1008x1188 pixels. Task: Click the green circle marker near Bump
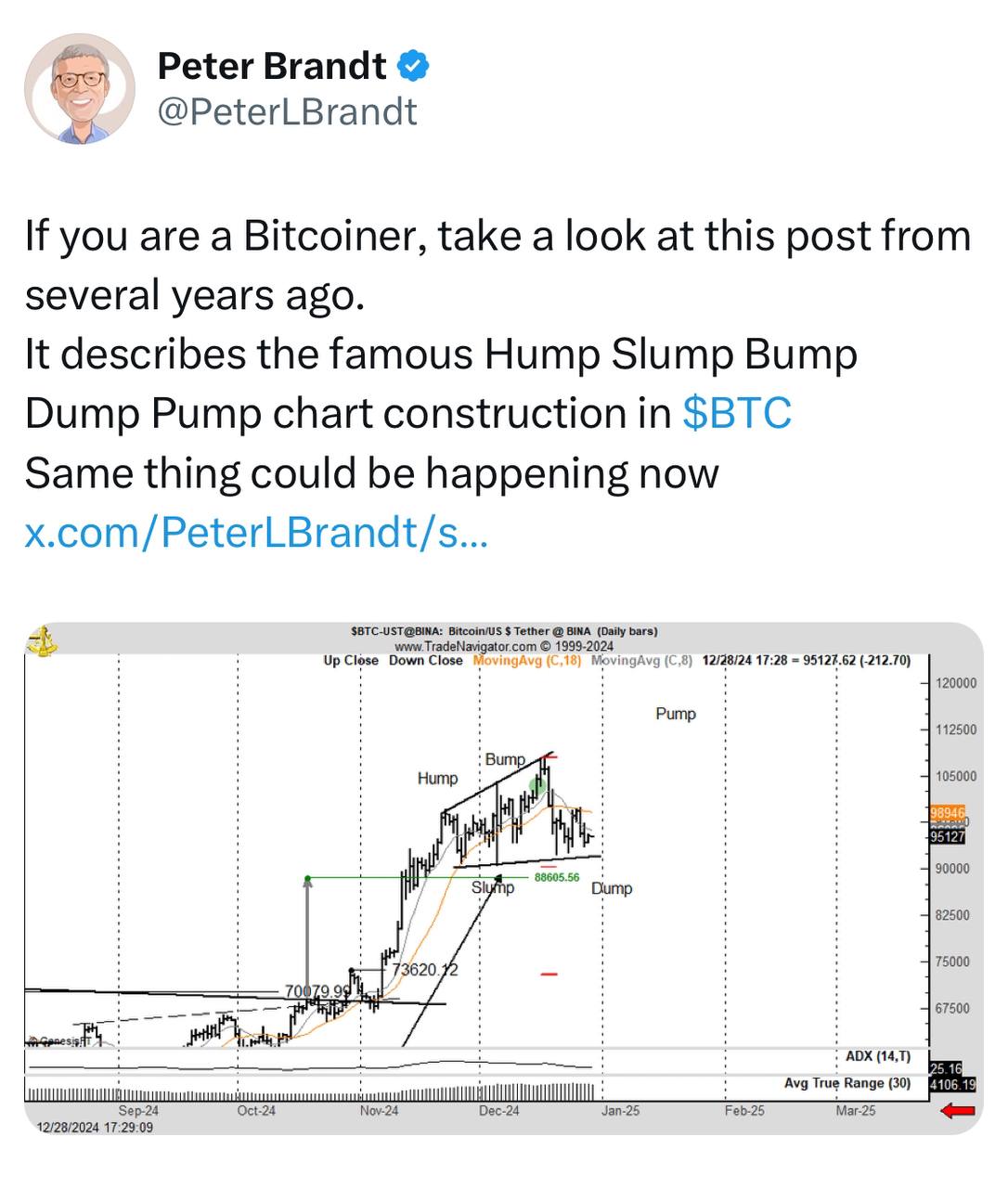[x=536, y=786]
